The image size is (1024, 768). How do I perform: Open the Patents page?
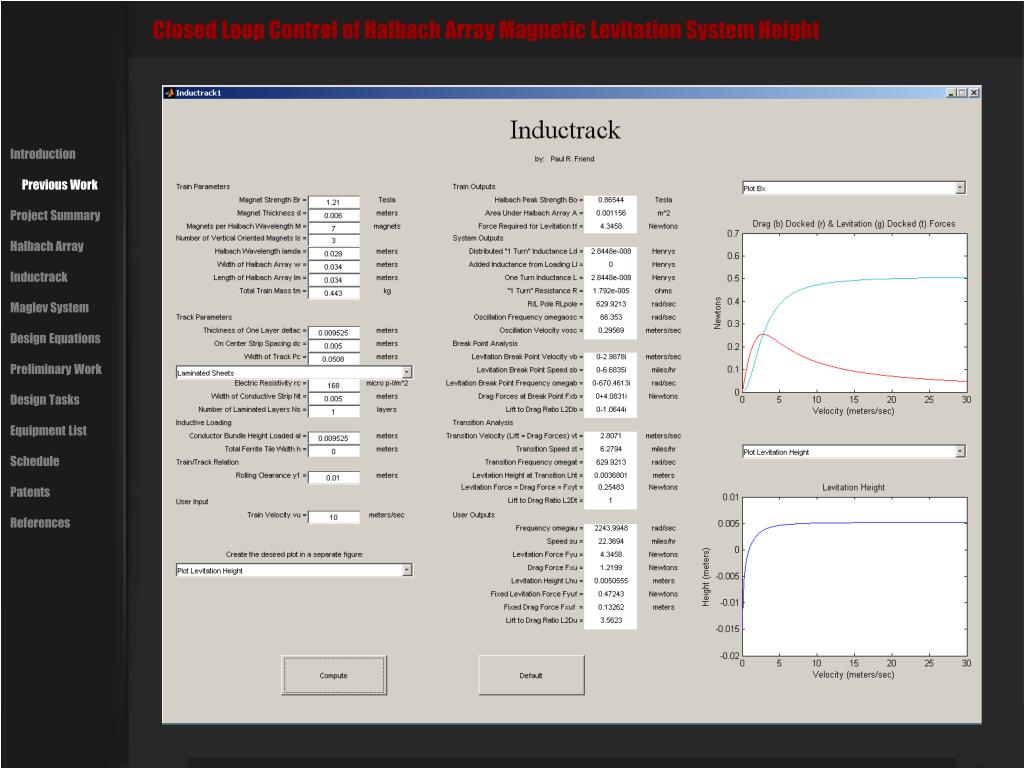pos(29,492)
